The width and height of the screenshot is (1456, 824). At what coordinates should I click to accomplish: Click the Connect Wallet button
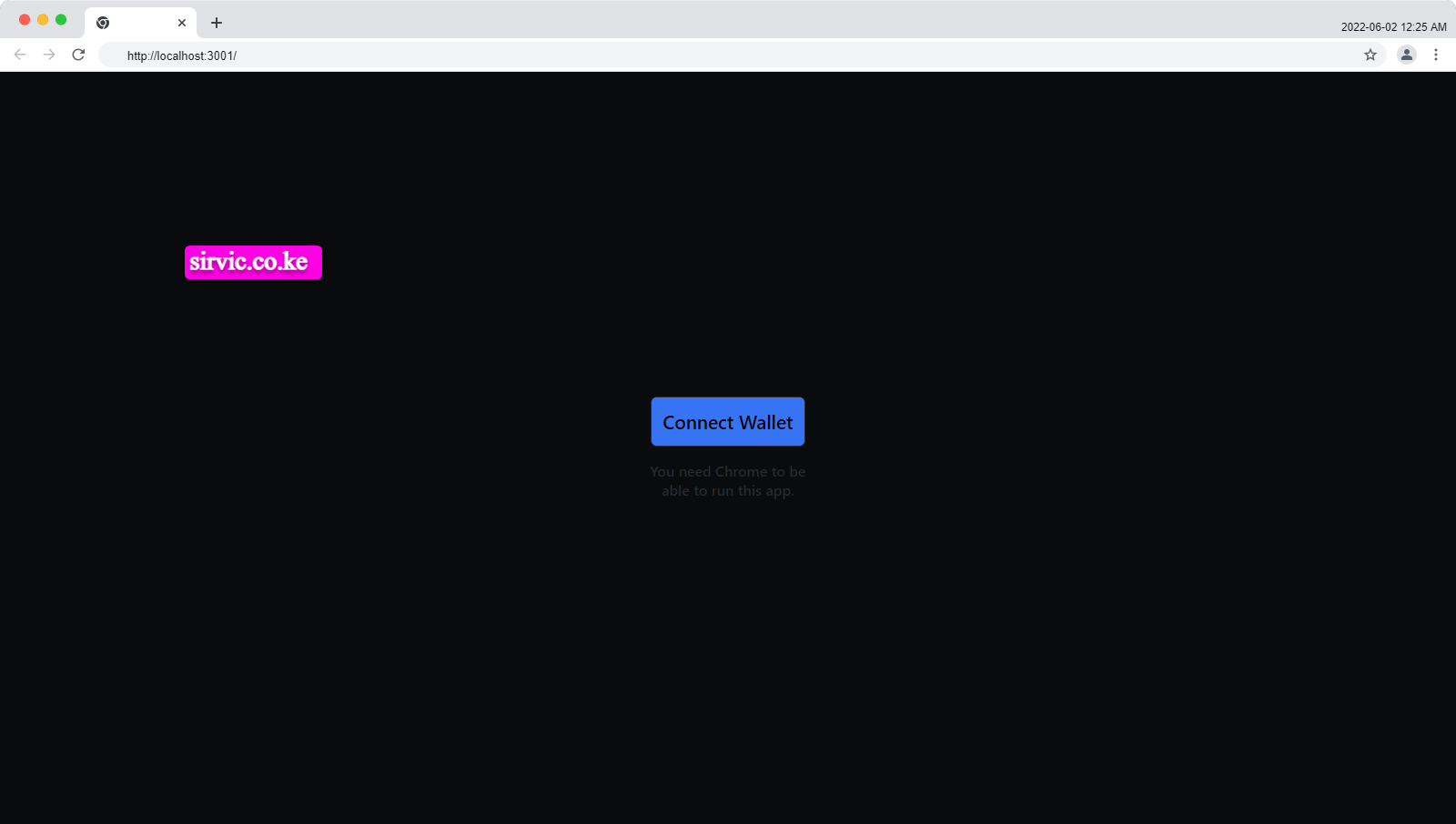(x=727, y=422)
